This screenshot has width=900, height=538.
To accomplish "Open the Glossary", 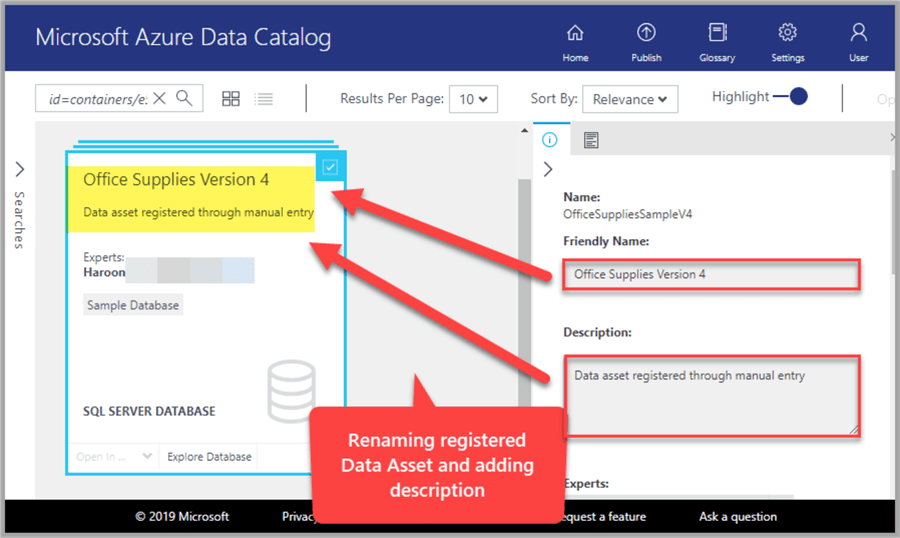I will coord(717,42).
